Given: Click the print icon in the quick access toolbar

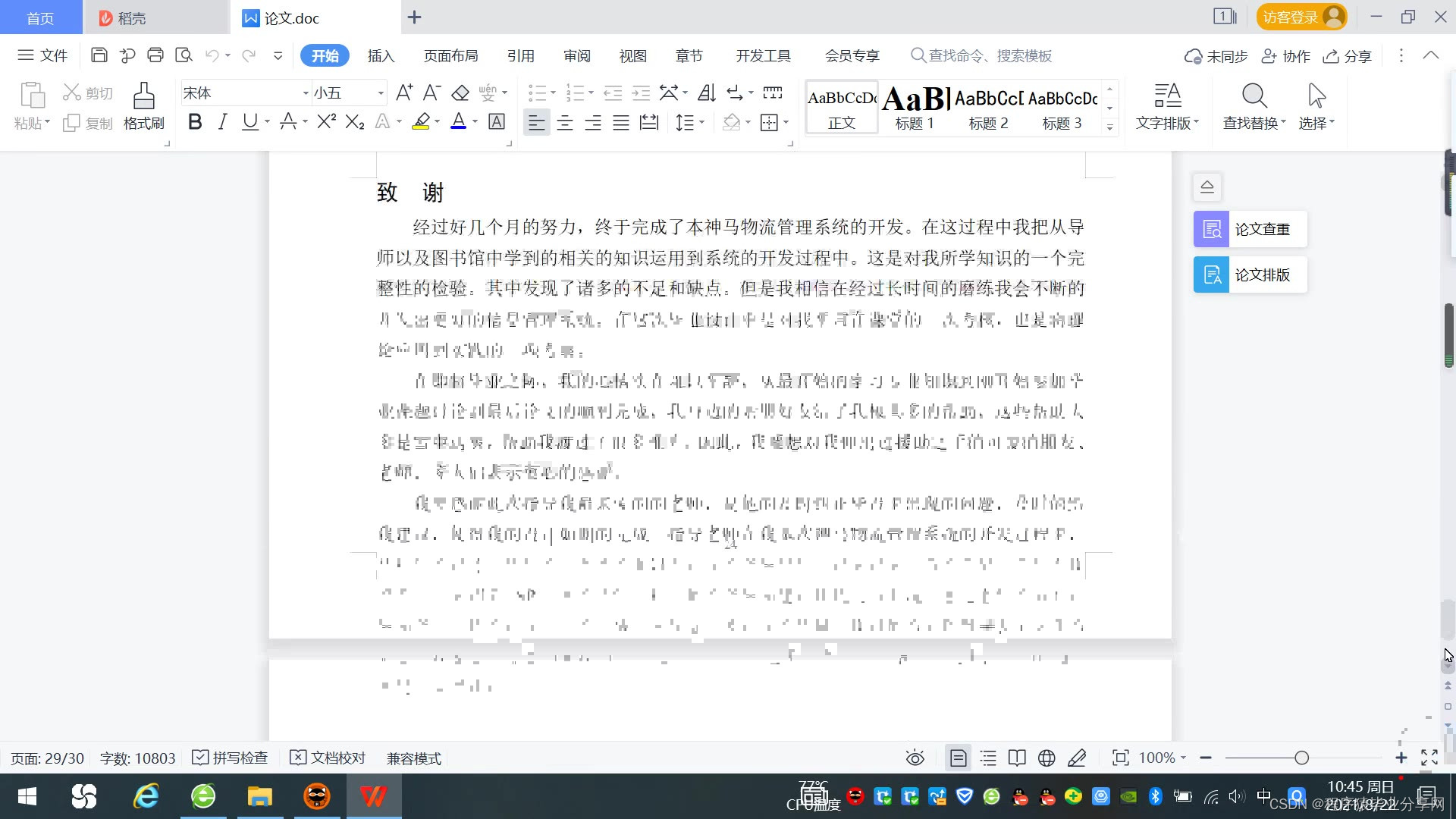Looking at the screenshot, I should (155, 55).
